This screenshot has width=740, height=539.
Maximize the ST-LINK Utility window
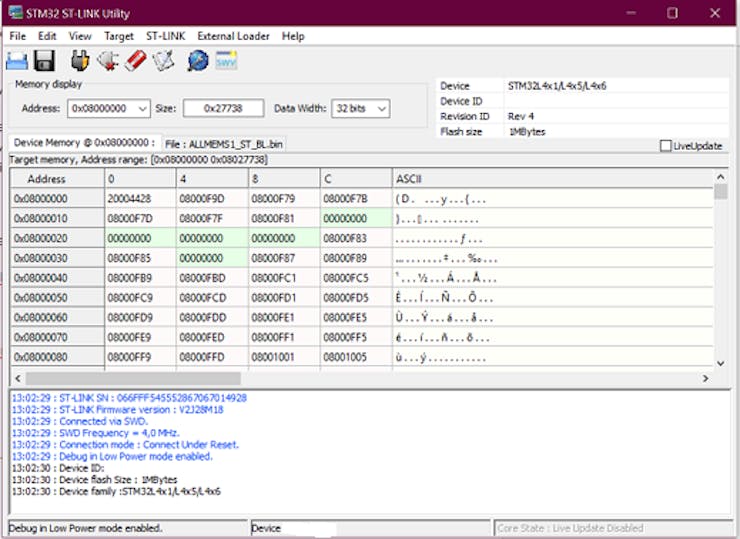673,13
